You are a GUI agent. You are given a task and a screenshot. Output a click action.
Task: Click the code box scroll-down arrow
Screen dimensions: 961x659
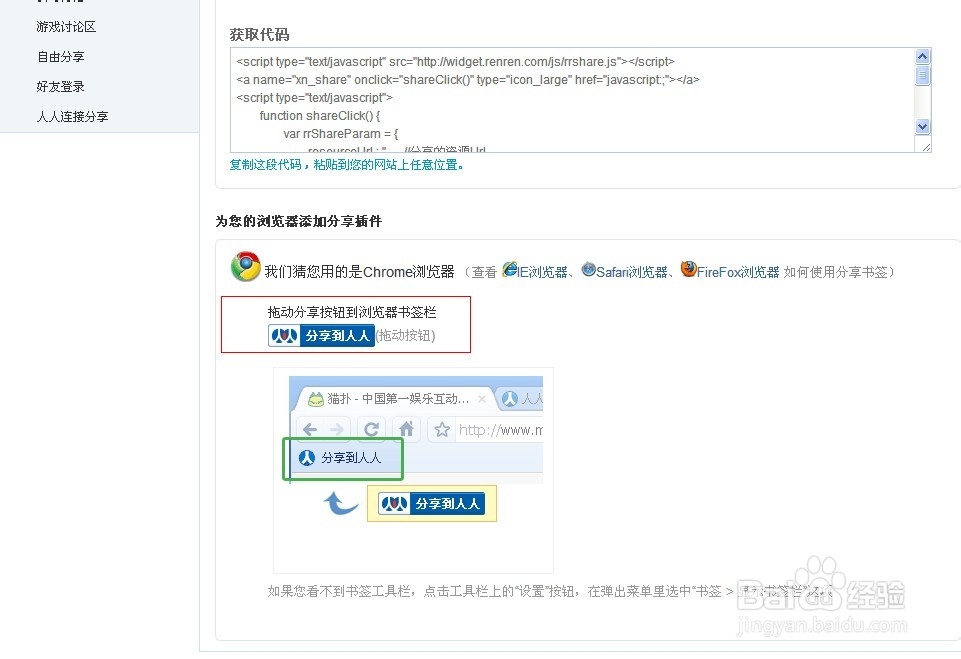[922, 126]
